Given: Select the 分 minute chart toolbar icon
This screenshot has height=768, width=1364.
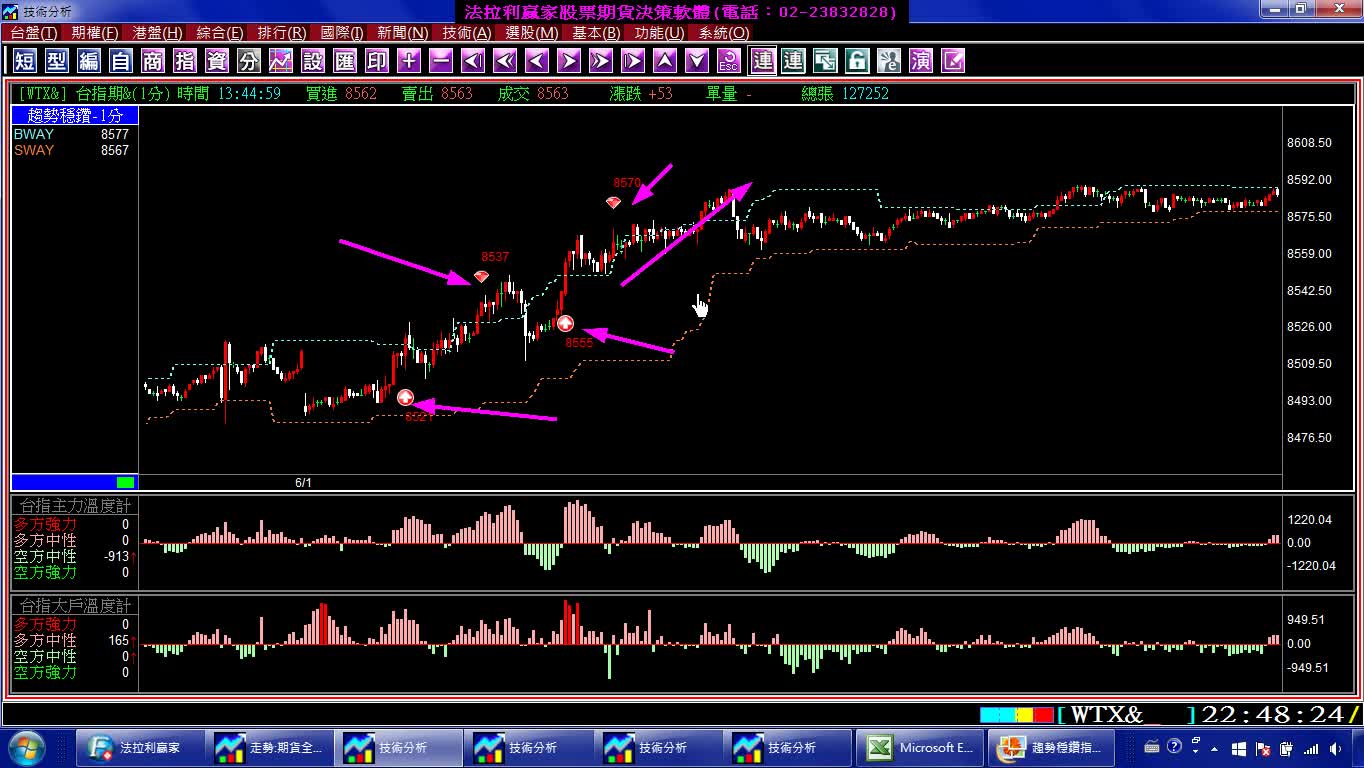Looking at the screenshot, I should pyautogui.click(x=249, y=61).
